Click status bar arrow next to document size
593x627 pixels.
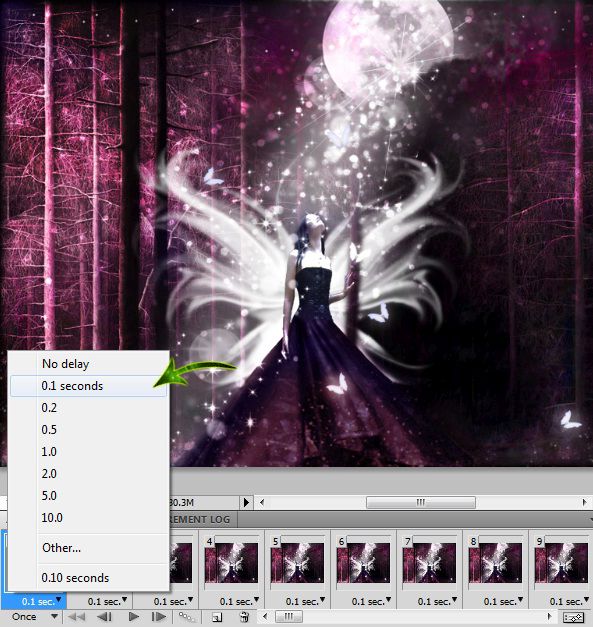point(246,502)
